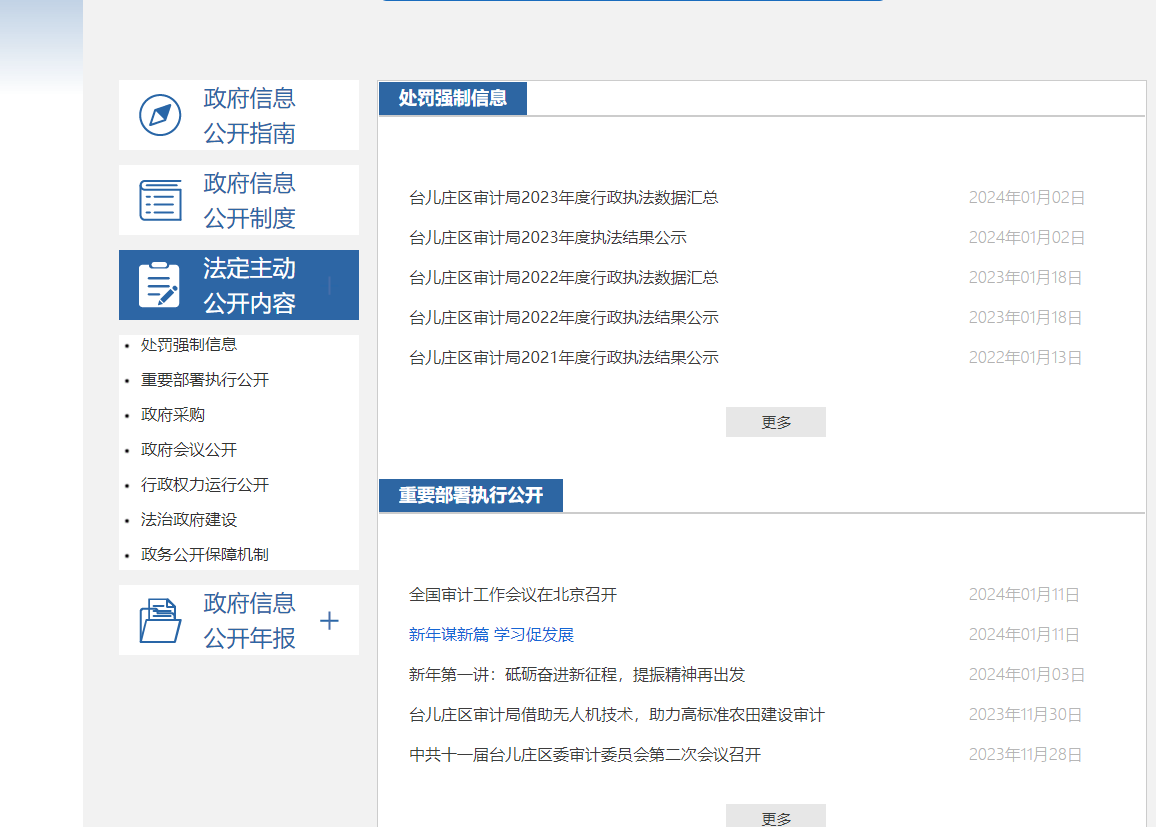Click date 2022年01月13日
The width and height of the screenshot is (1156, 827).
pyautogui.click(x=1025, y=357)
